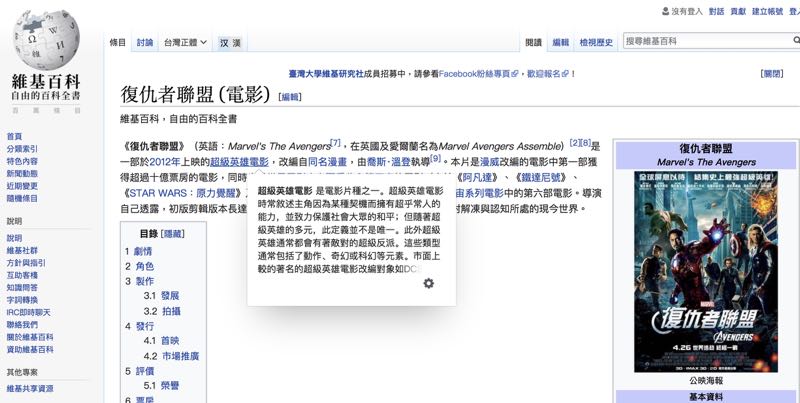This screenshot has width=800, height=403.
Task: Open the 編輯 tab
Action: 561,43
